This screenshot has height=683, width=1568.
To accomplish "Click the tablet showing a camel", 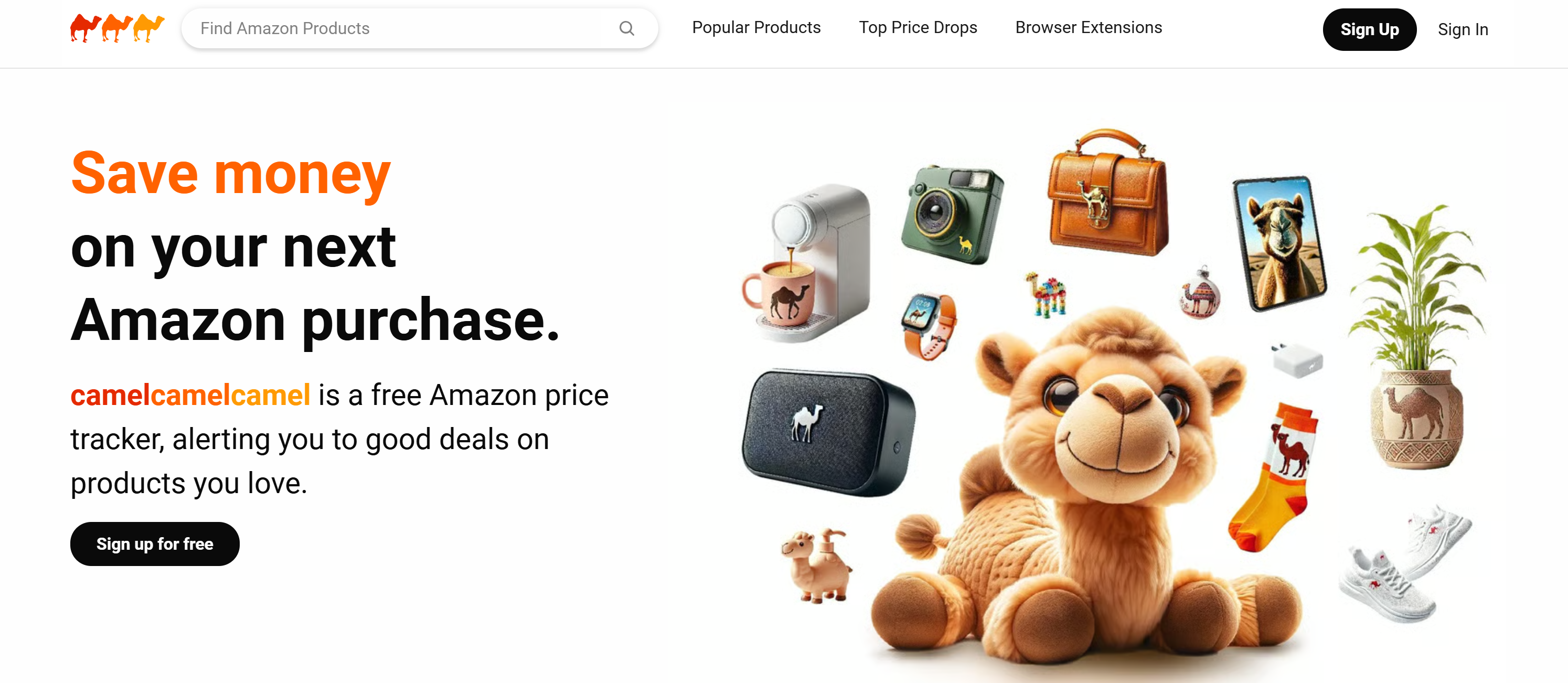I will [1279, 242].
